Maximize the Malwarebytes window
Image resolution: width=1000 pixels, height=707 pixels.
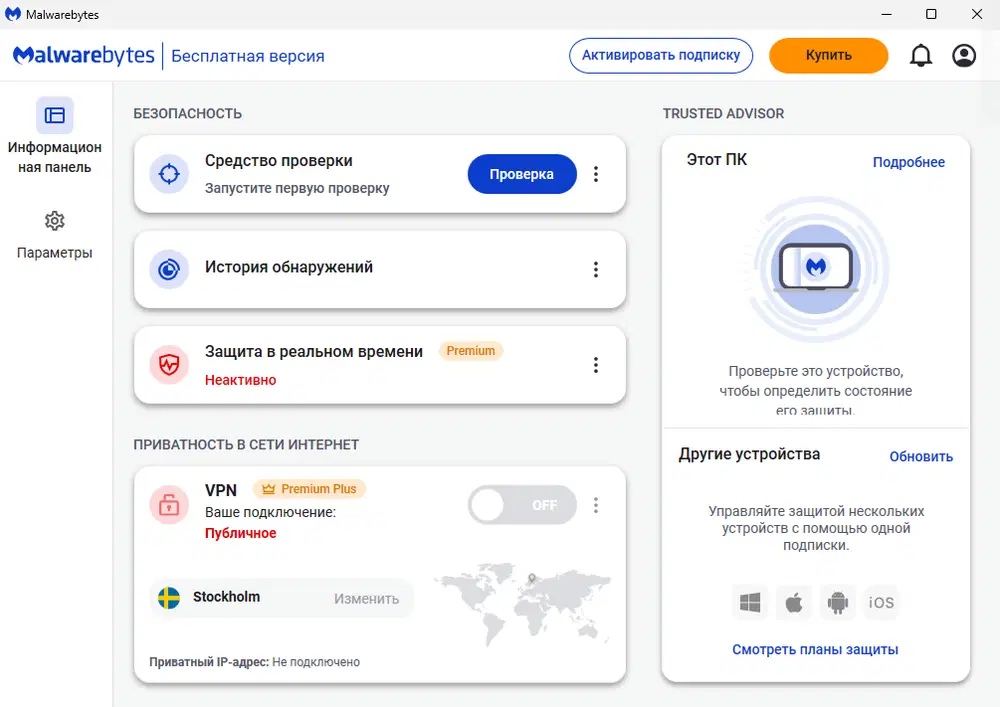point(931,14)
